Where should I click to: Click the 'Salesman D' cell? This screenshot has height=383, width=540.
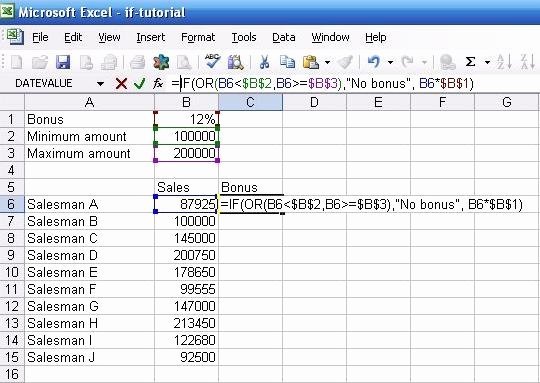90,255
